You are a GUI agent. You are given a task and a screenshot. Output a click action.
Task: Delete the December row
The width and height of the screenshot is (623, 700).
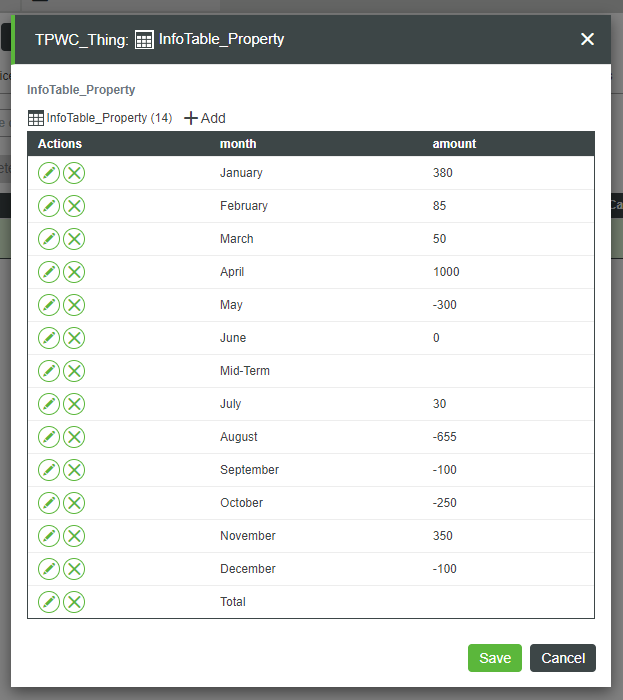click(x=74, y=569)
